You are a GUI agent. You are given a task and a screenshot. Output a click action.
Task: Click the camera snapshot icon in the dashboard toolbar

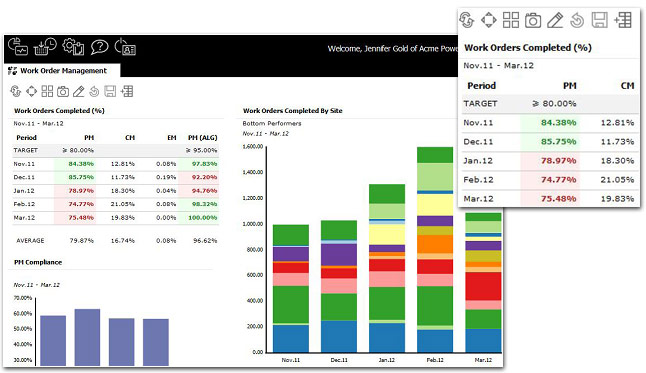[63, 91]
